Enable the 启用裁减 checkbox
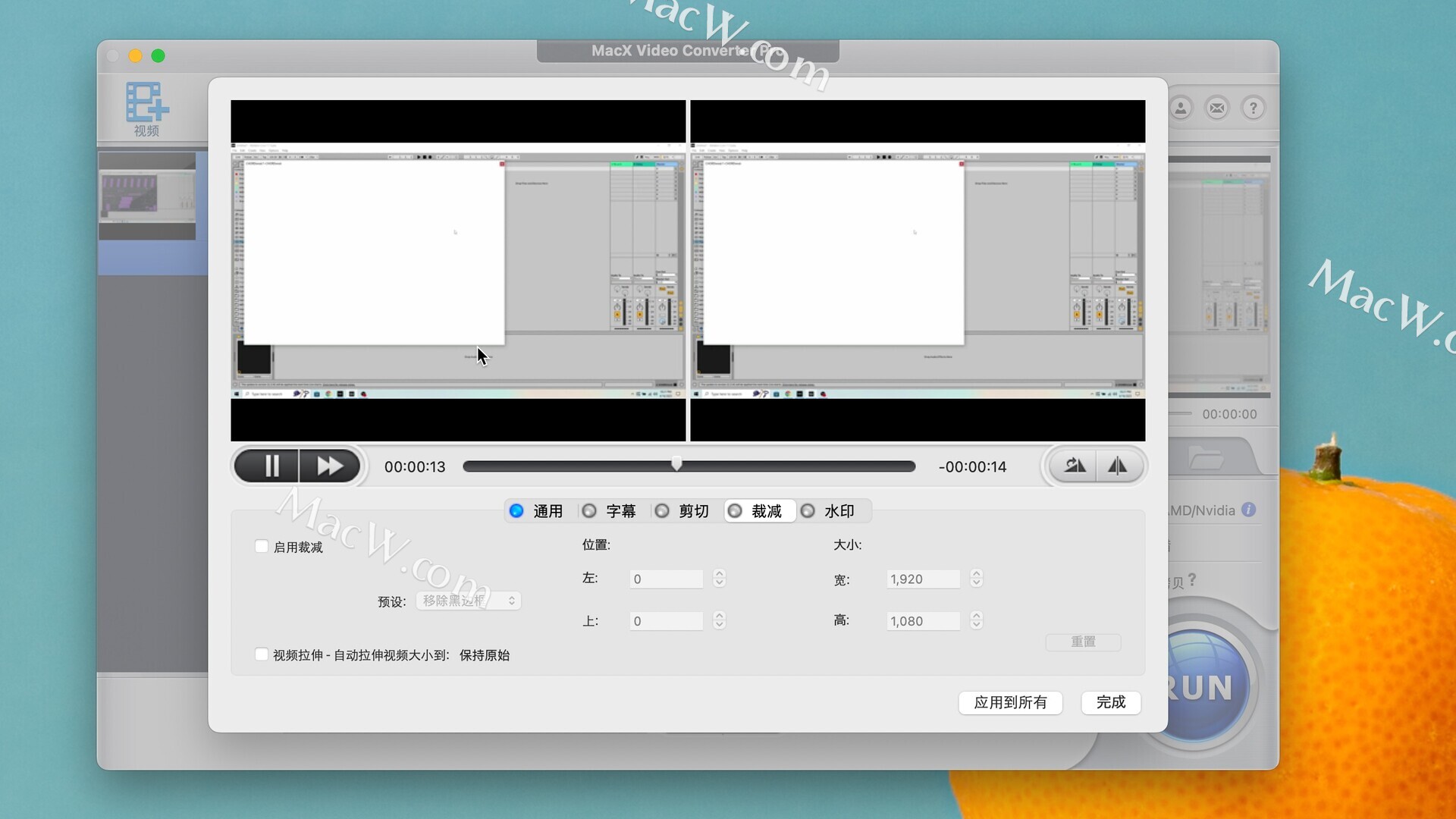Image resolution: width=1456 pixels, height=819 pixels. [262, 546]
